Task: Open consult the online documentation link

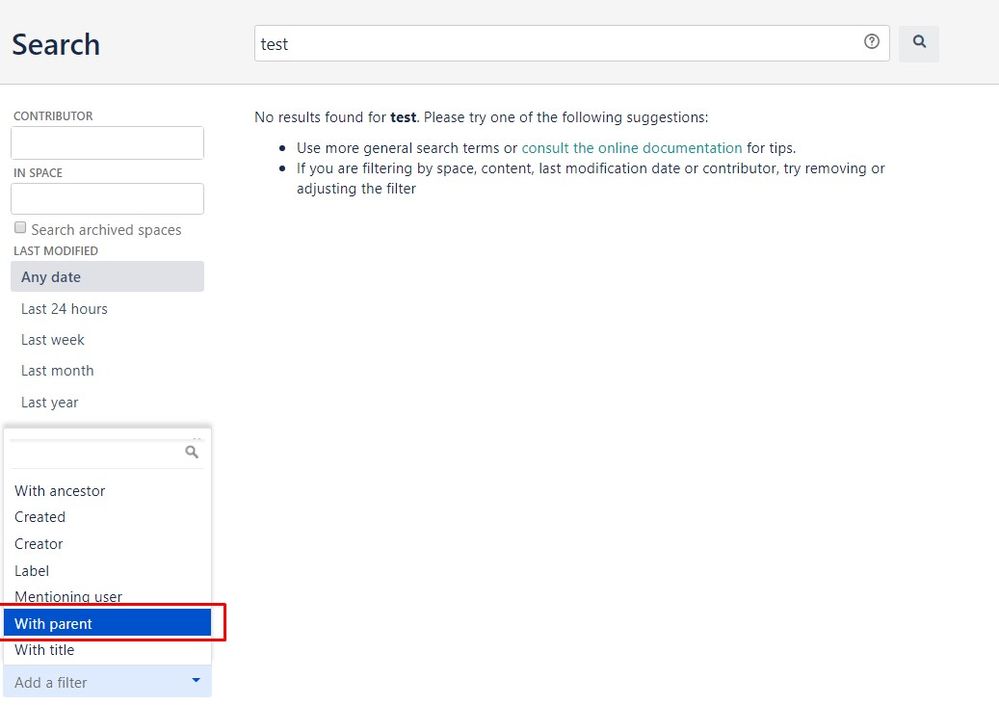Action: coord(631,148)
